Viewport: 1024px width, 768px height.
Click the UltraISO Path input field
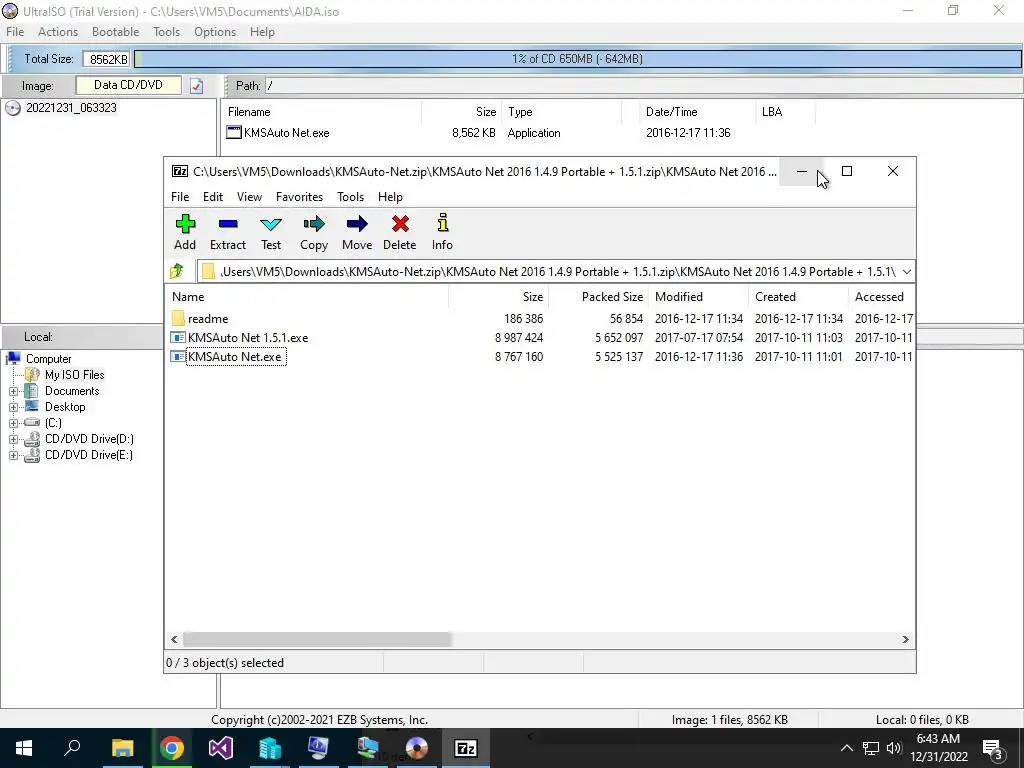(643, 86)
